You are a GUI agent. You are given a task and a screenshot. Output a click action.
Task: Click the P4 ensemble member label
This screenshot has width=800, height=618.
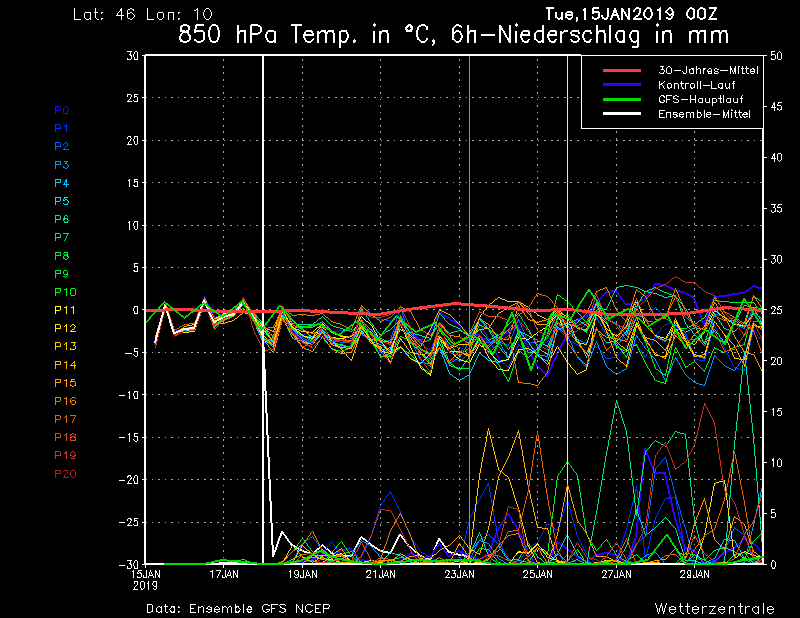[x=62, y=183]
